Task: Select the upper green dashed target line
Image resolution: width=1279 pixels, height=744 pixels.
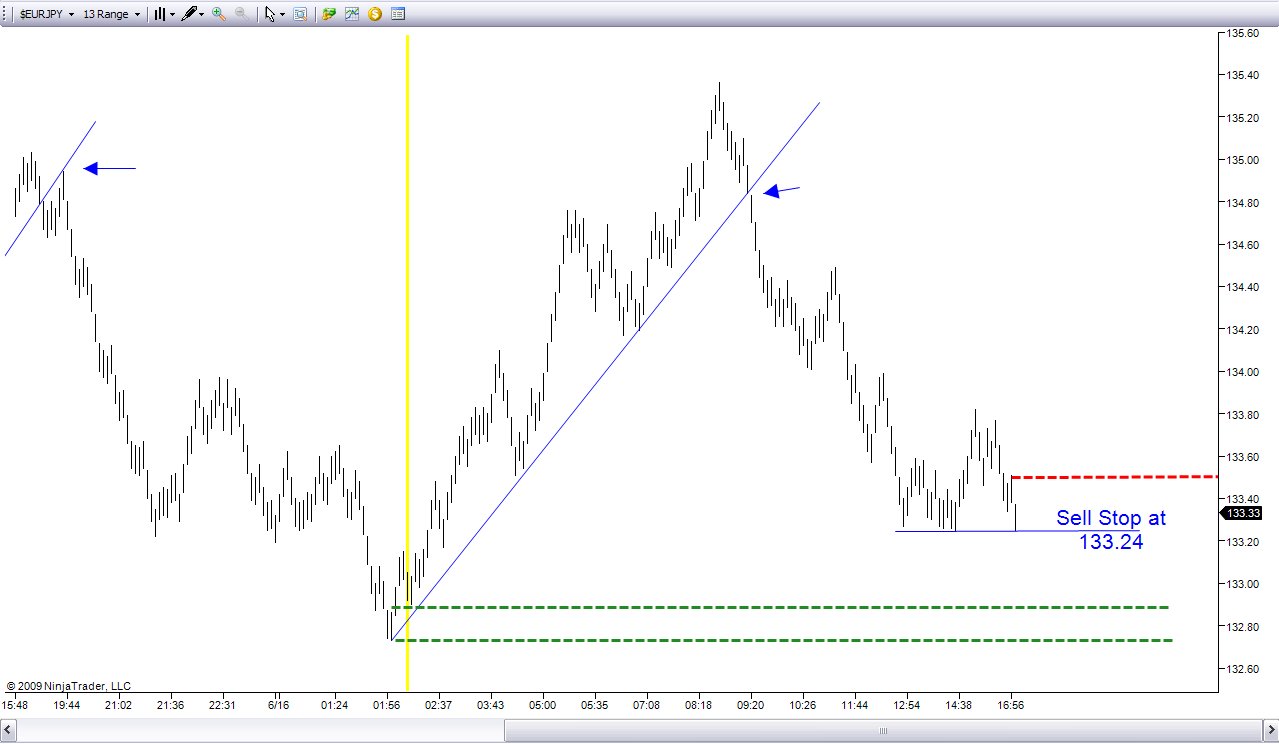Action: pyautogui.click(x=780, y=607)
